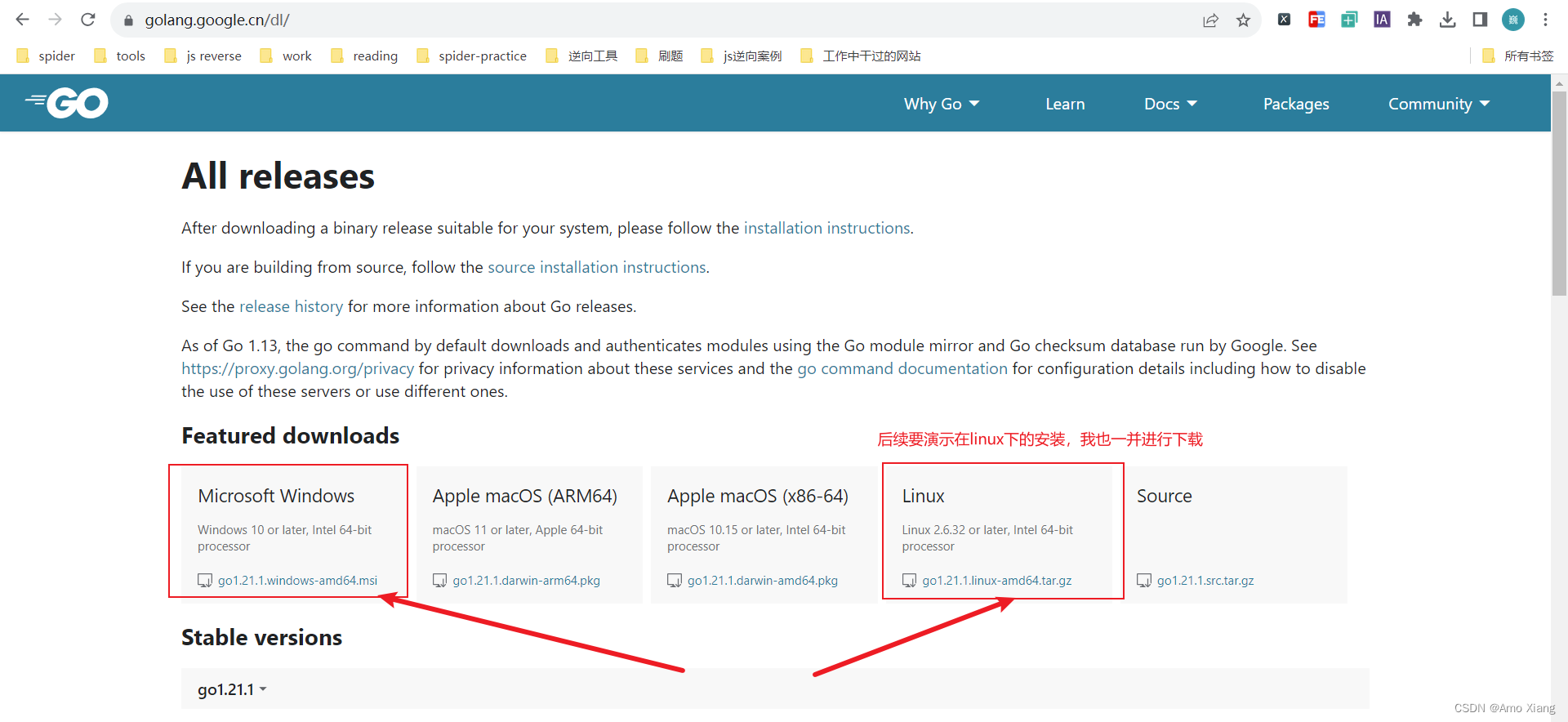This screenshot has height=722, width=1568.
Task: Open the Chrome profile avatar
Action: click(1513, 20)
